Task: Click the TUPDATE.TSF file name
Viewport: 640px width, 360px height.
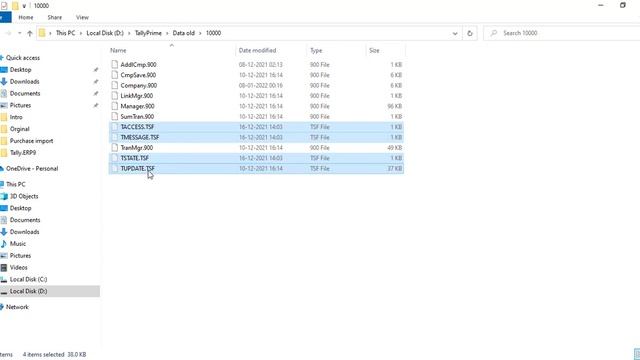Action: coord(138,168)
